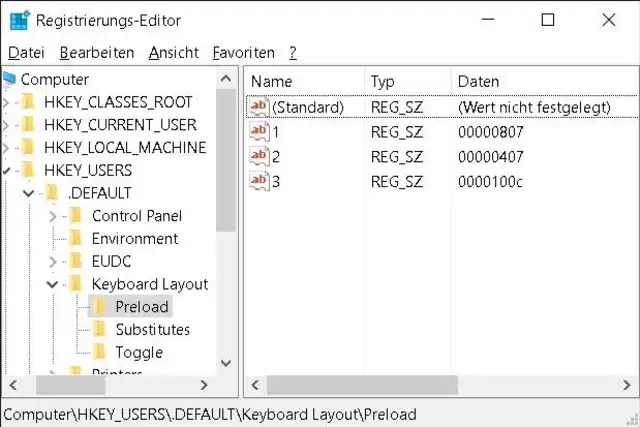
Task: Click tree pane horizontal scroll right arrow
Action: click(204, 385)
